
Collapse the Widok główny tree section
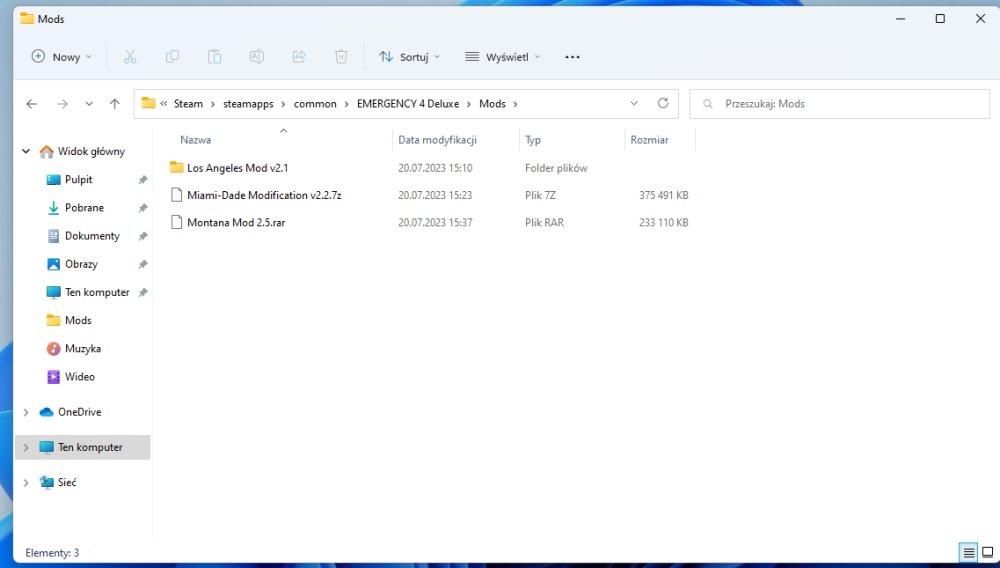(26, 152)
